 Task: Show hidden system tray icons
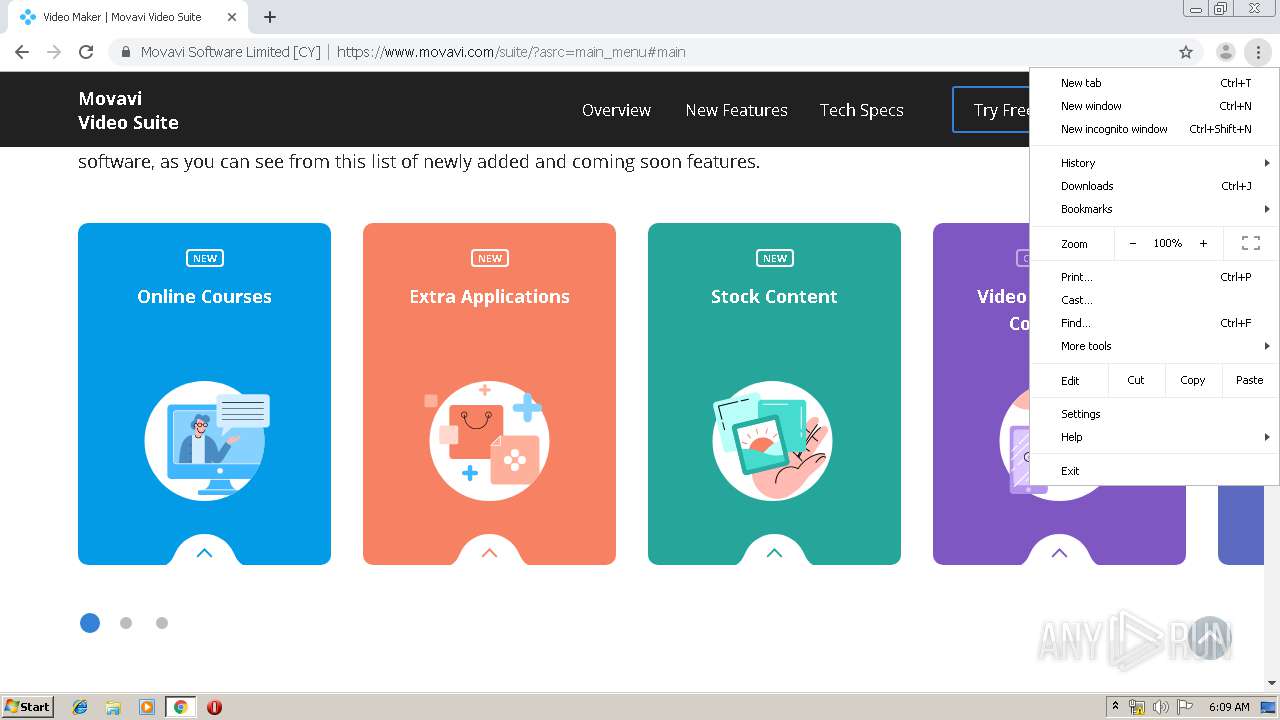click(x=1115, y=707)
